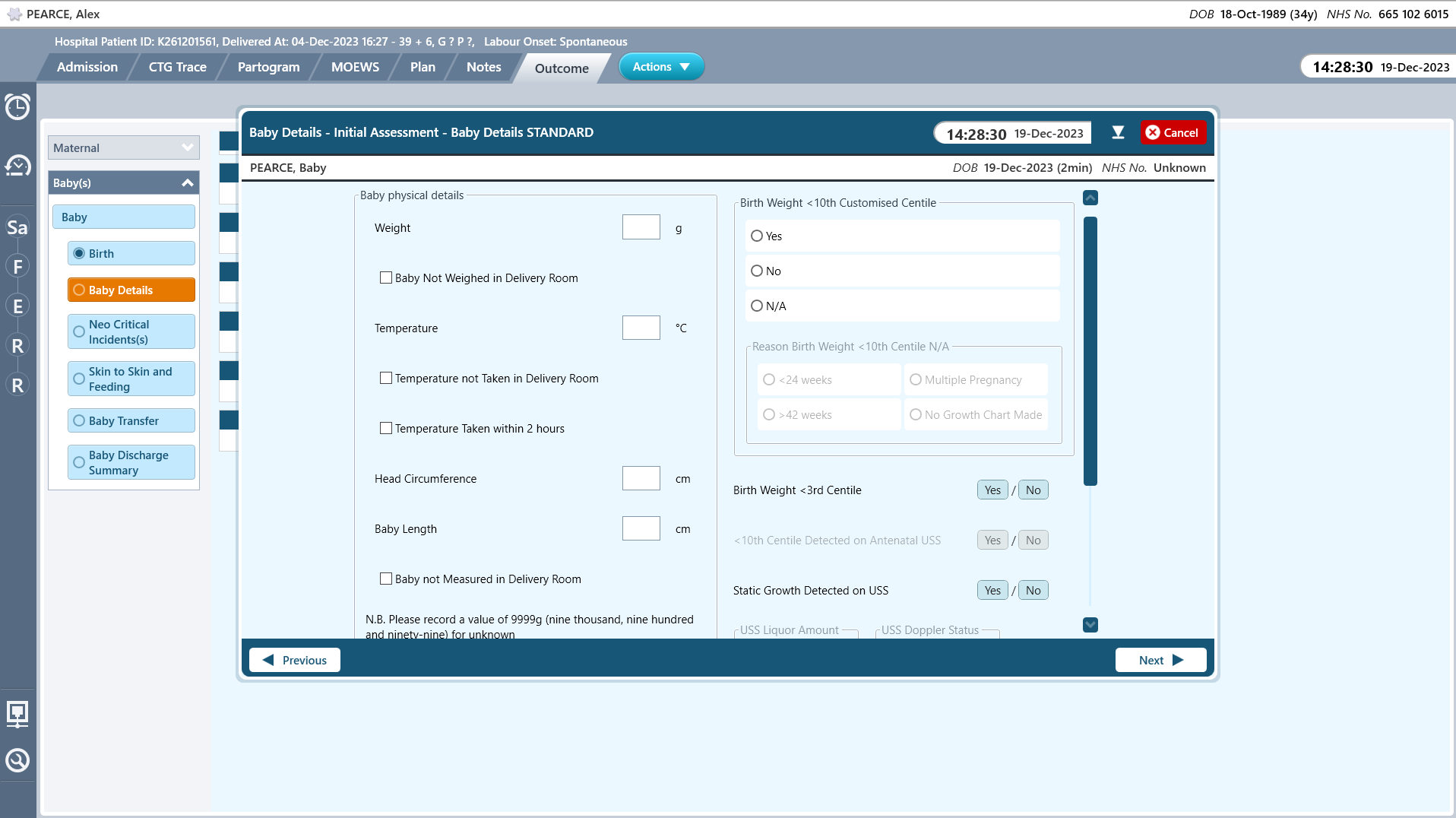This screenshot has height=818, width=1456.
Task: Select the >42 weeks reason option
Action: pyautogui.click(x=829, y=414)
